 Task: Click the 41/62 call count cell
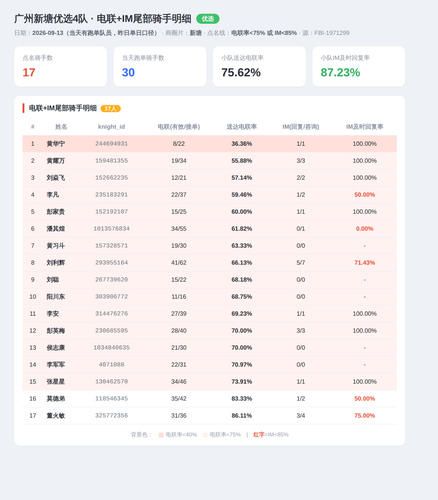pos(179,263)
